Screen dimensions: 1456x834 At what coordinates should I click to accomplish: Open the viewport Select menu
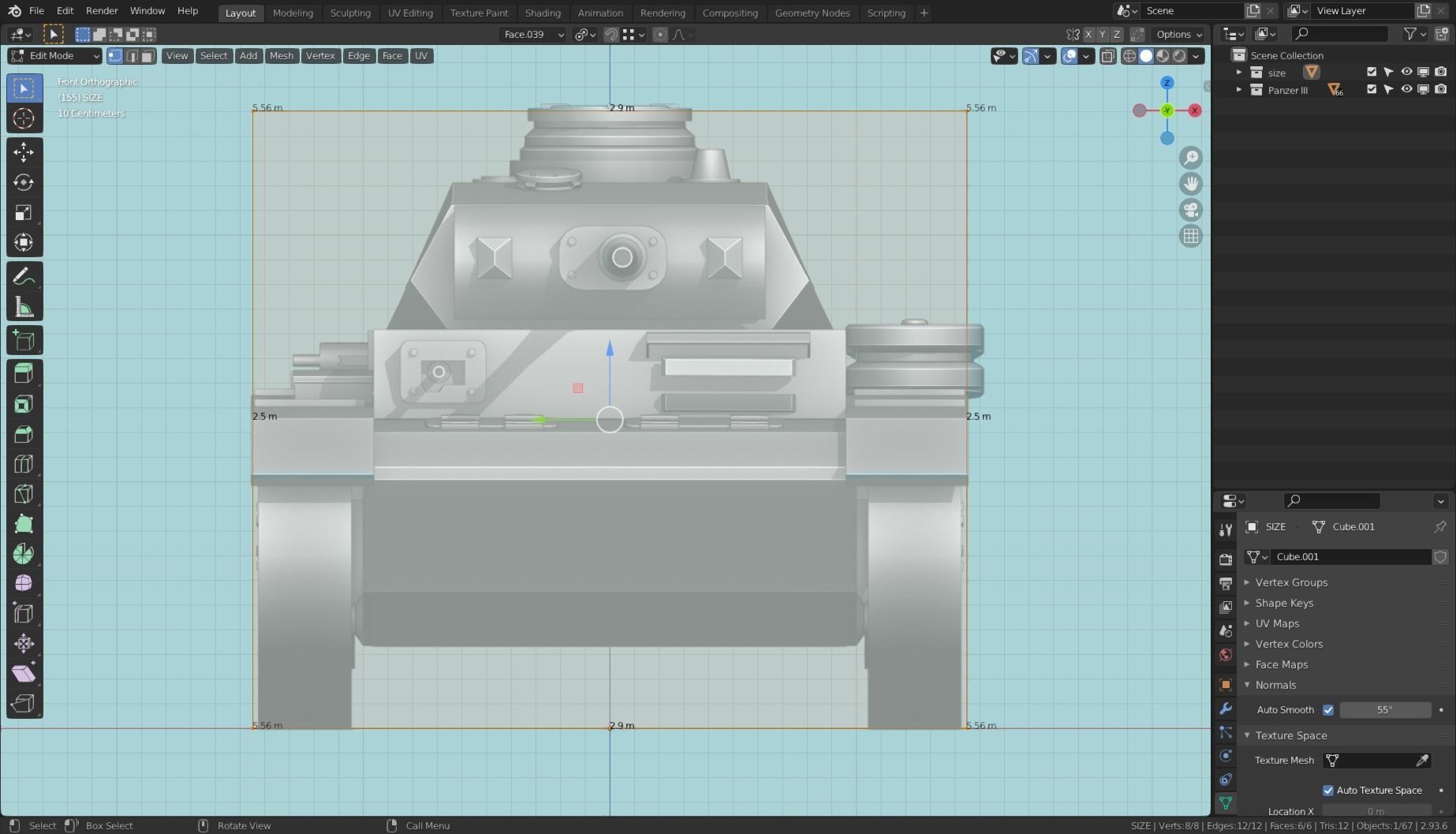[213, 55]
